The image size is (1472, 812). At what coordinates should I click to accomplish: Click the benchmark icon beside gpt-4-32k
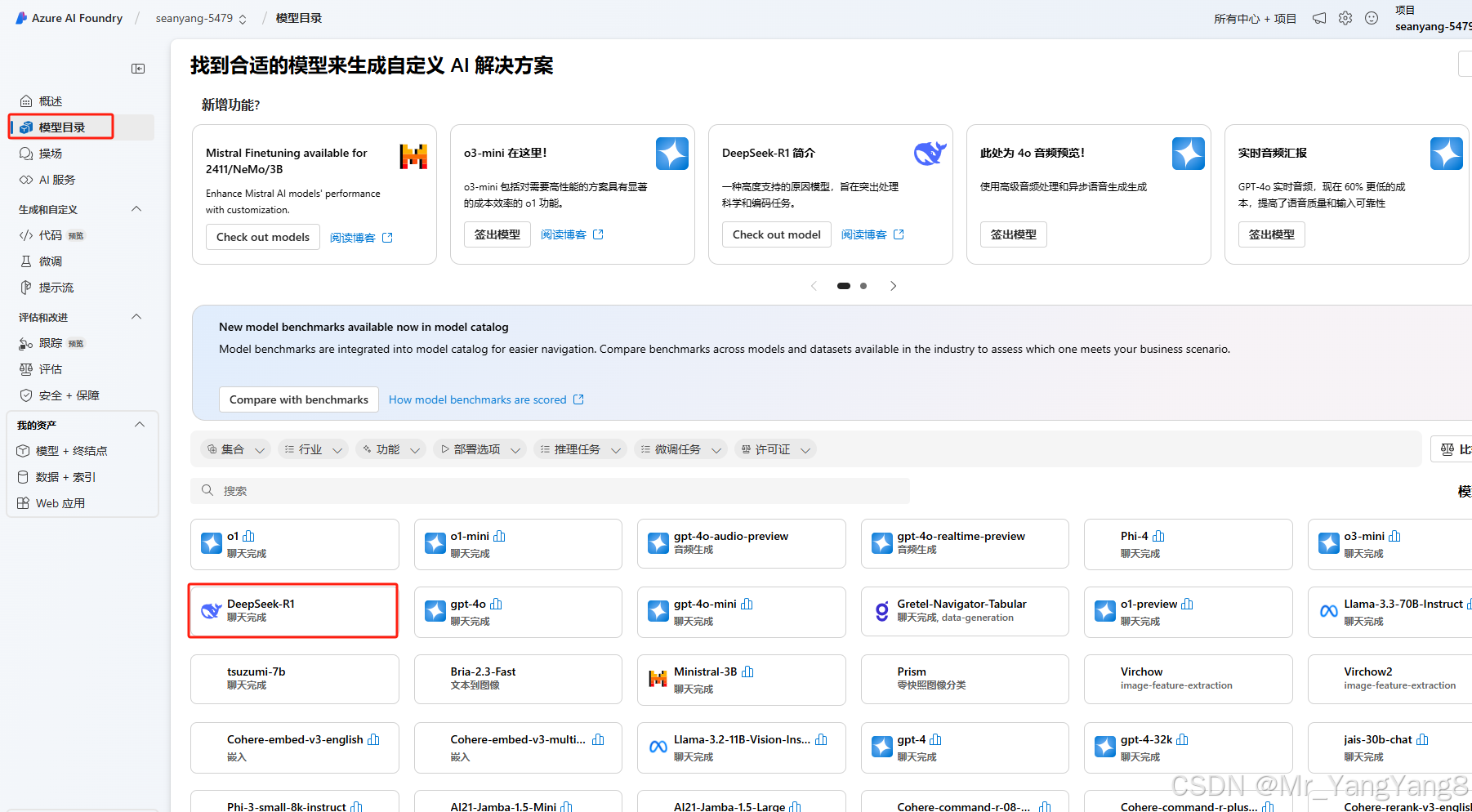(x=1182, y=739)
